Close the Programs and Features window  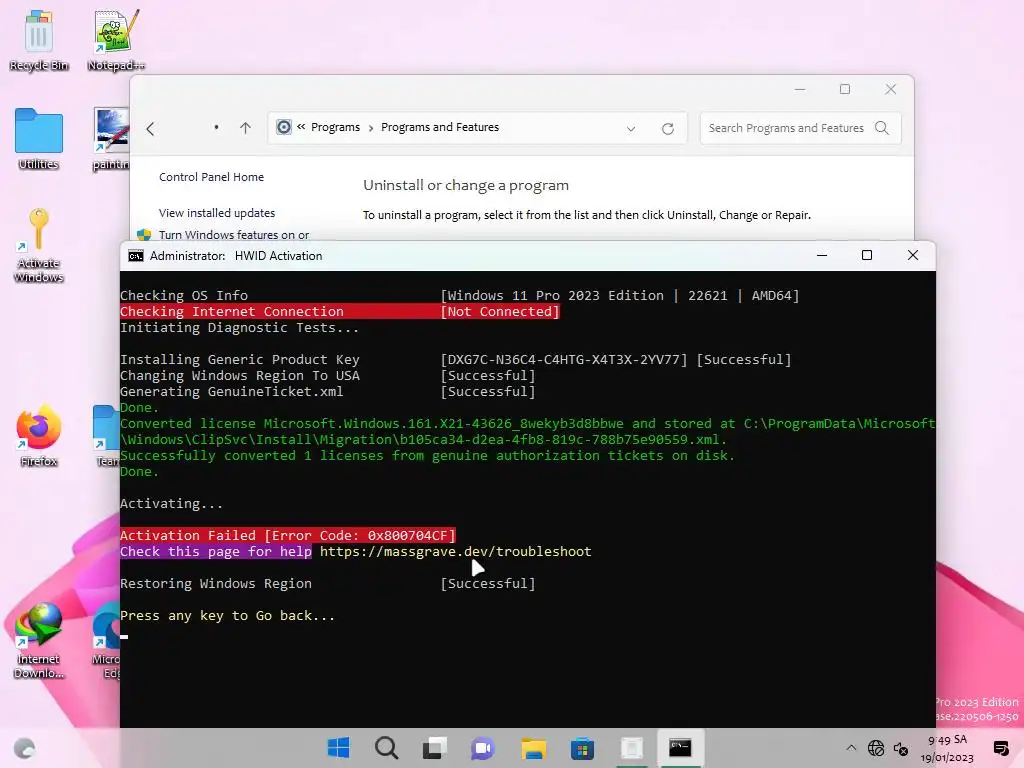(x=891, y=89)
